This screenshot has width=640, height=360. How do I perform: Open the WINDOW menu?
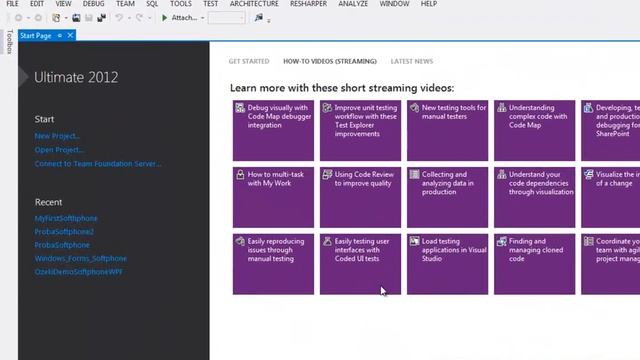point(394,4)
